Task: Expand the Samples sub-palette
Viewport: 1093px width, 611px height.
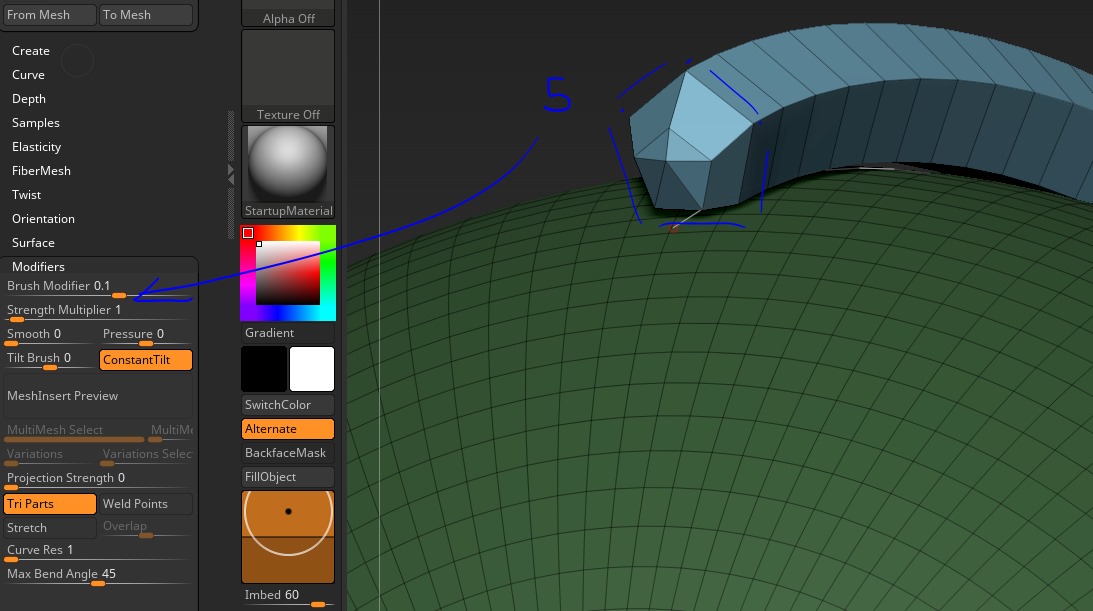Action: 36,123
